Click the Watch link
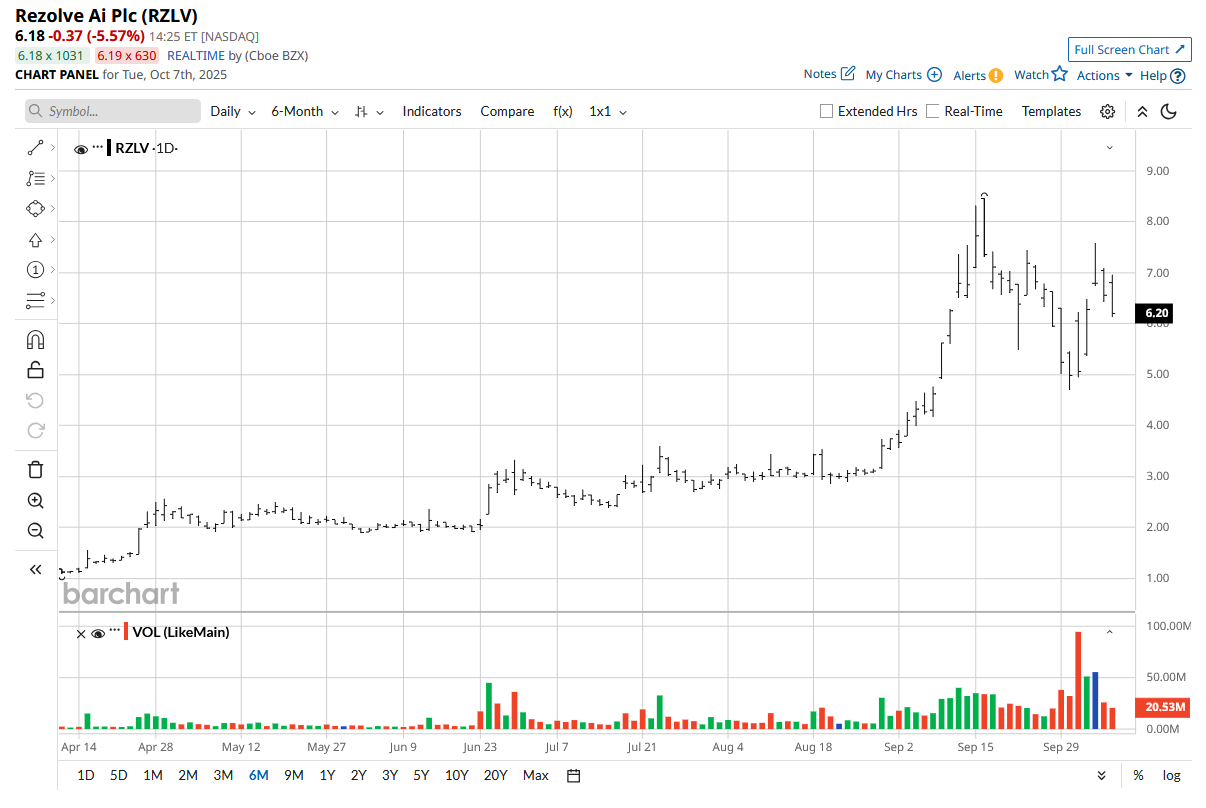This screenshot has width=1206, height=808. click(x=1031, y=75)
